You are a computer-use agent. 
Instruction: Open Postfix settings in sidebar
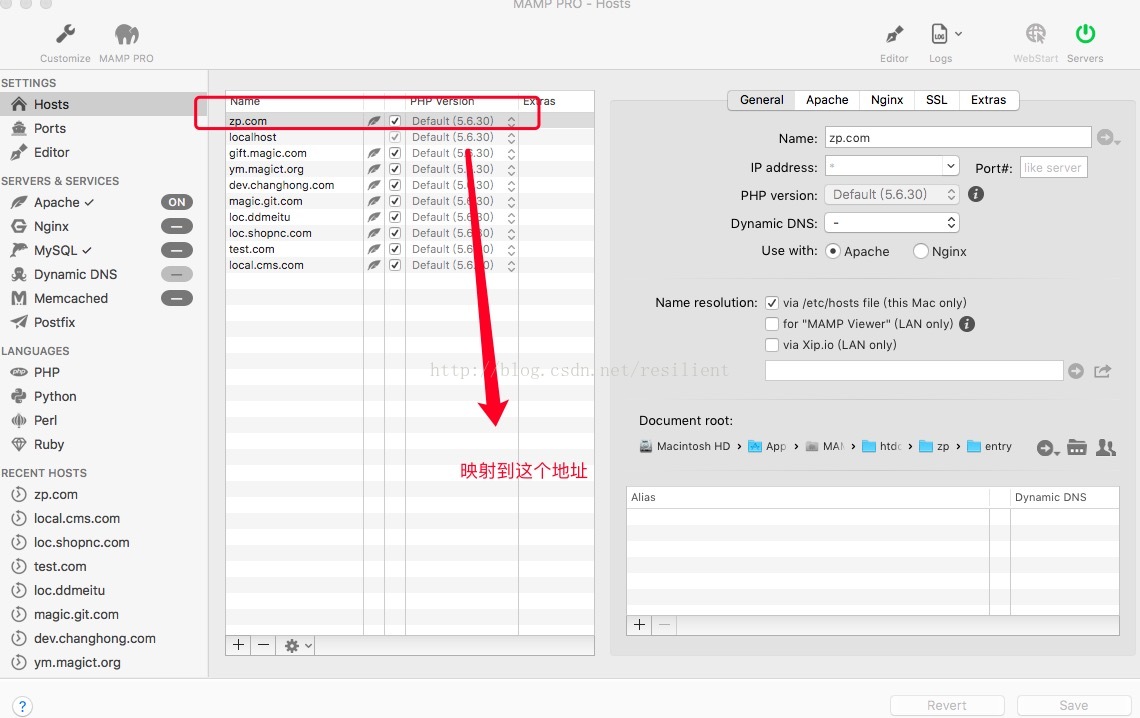[55, 322]
